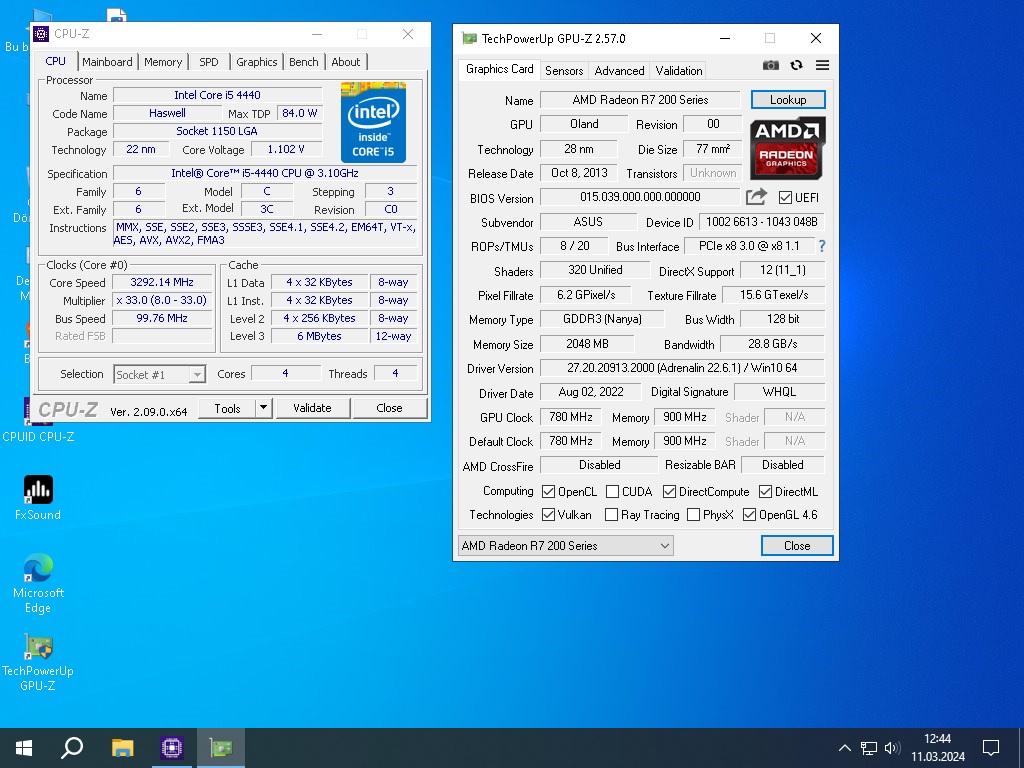
Task: Open File Explorer from the taskbar
Action: [122, 748]
